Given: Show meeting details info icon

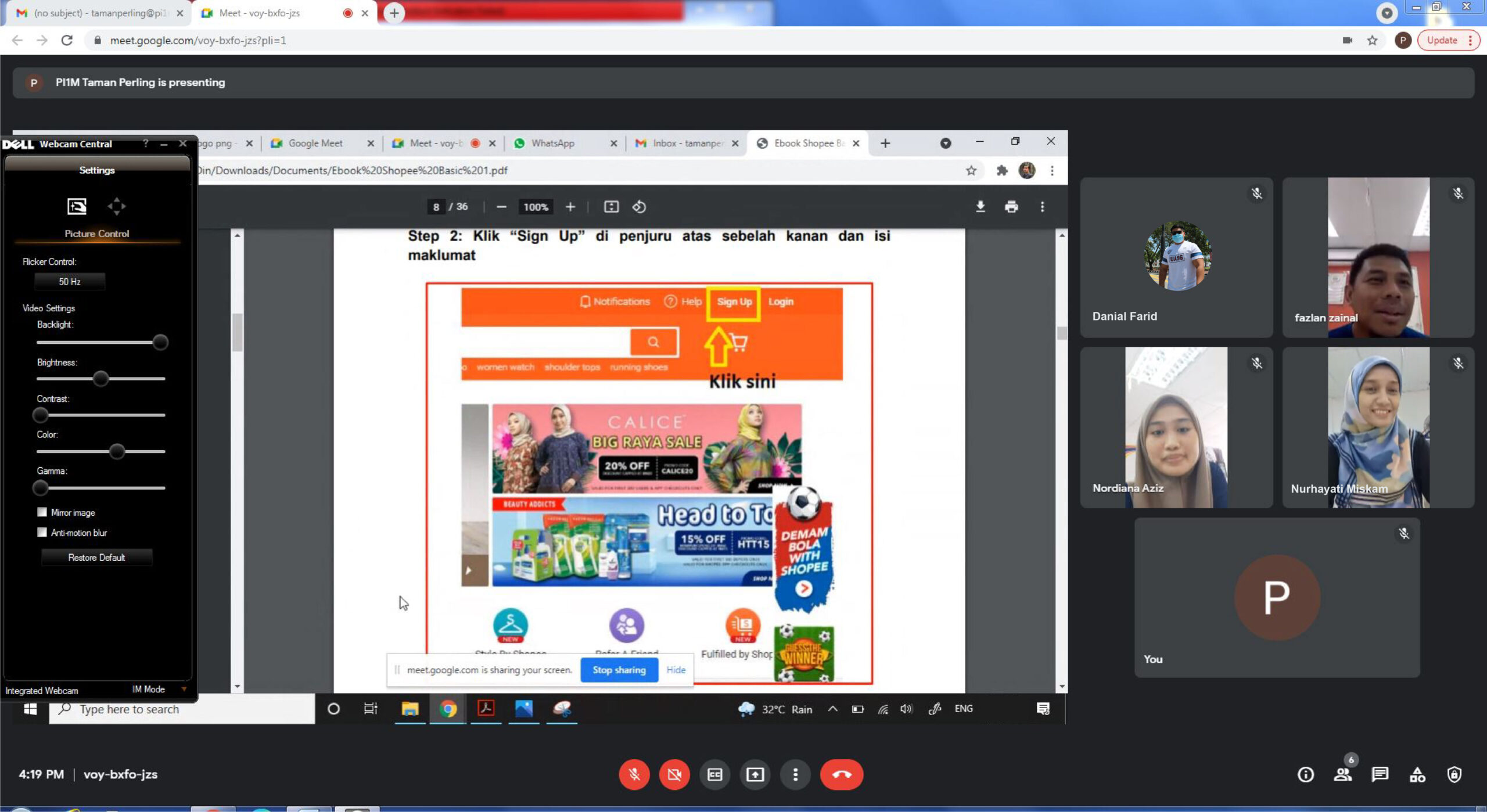Looking at the screenshot, I should [1305, 774].
